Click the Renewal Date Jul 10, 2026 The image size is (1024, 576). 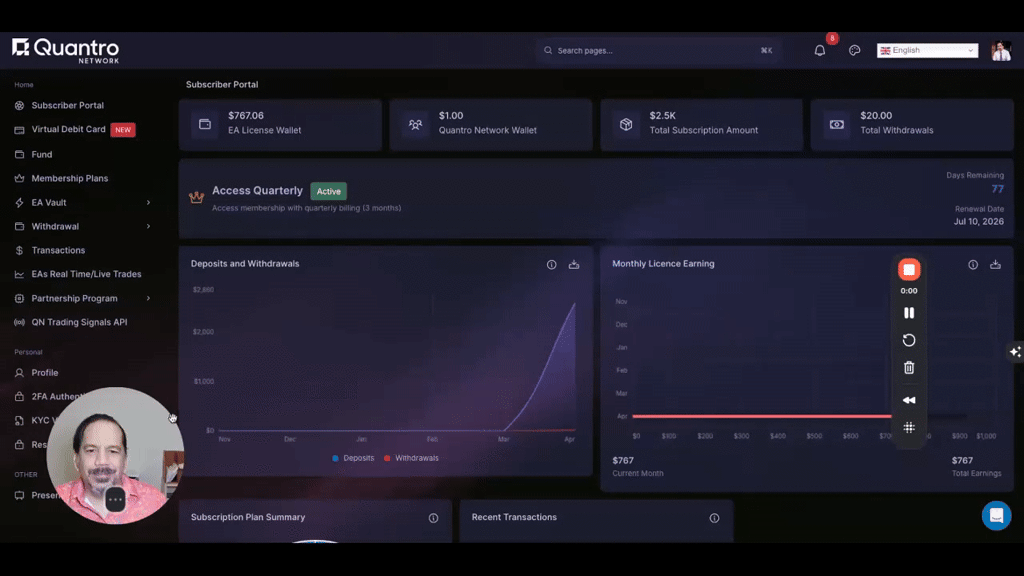[978, 221]
